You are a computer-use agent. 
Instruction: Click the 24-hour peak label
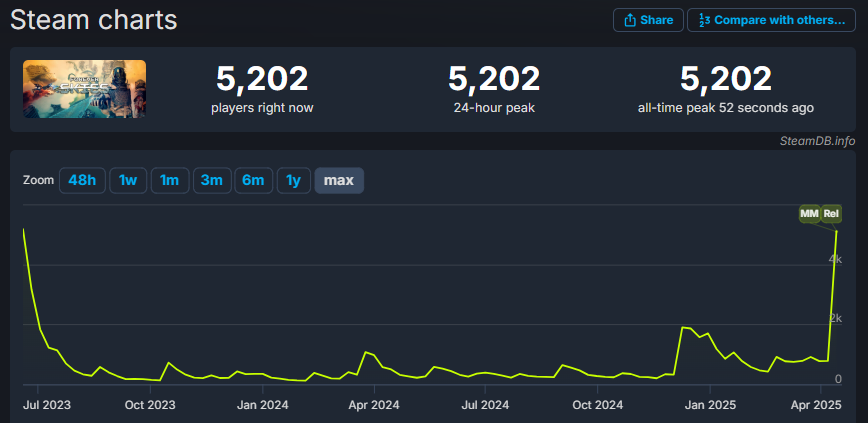click(x=494, y=108)
